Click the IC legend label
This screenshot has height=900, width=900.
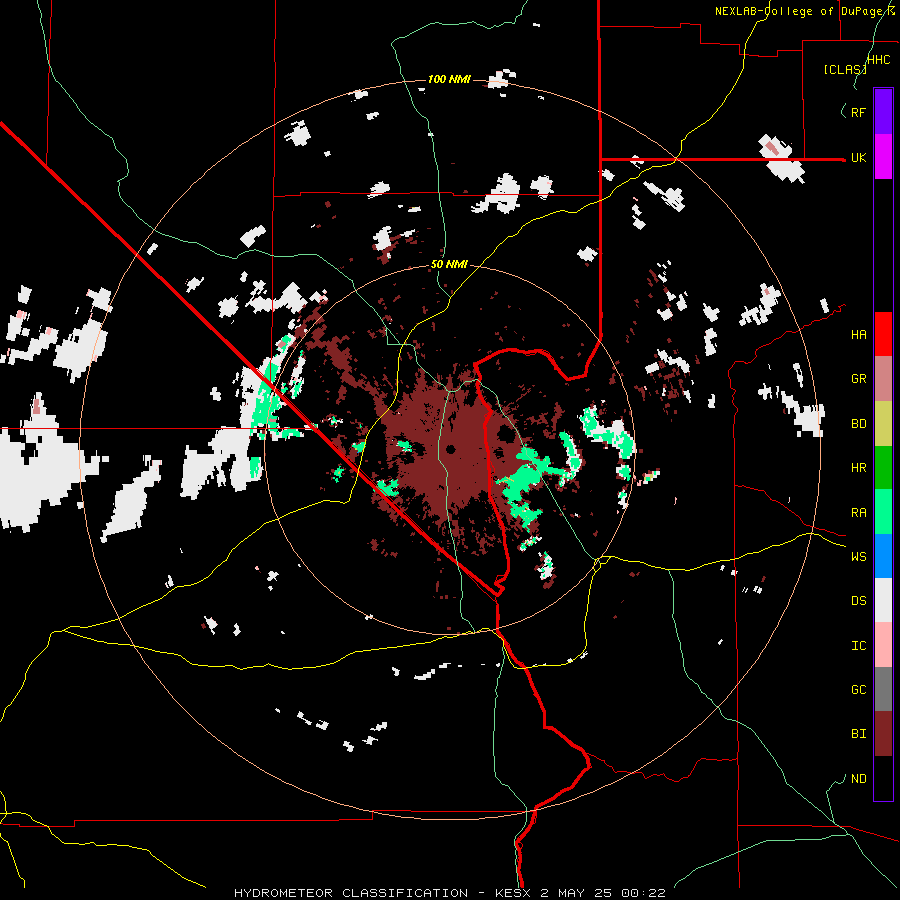click(x=858, y=646)
